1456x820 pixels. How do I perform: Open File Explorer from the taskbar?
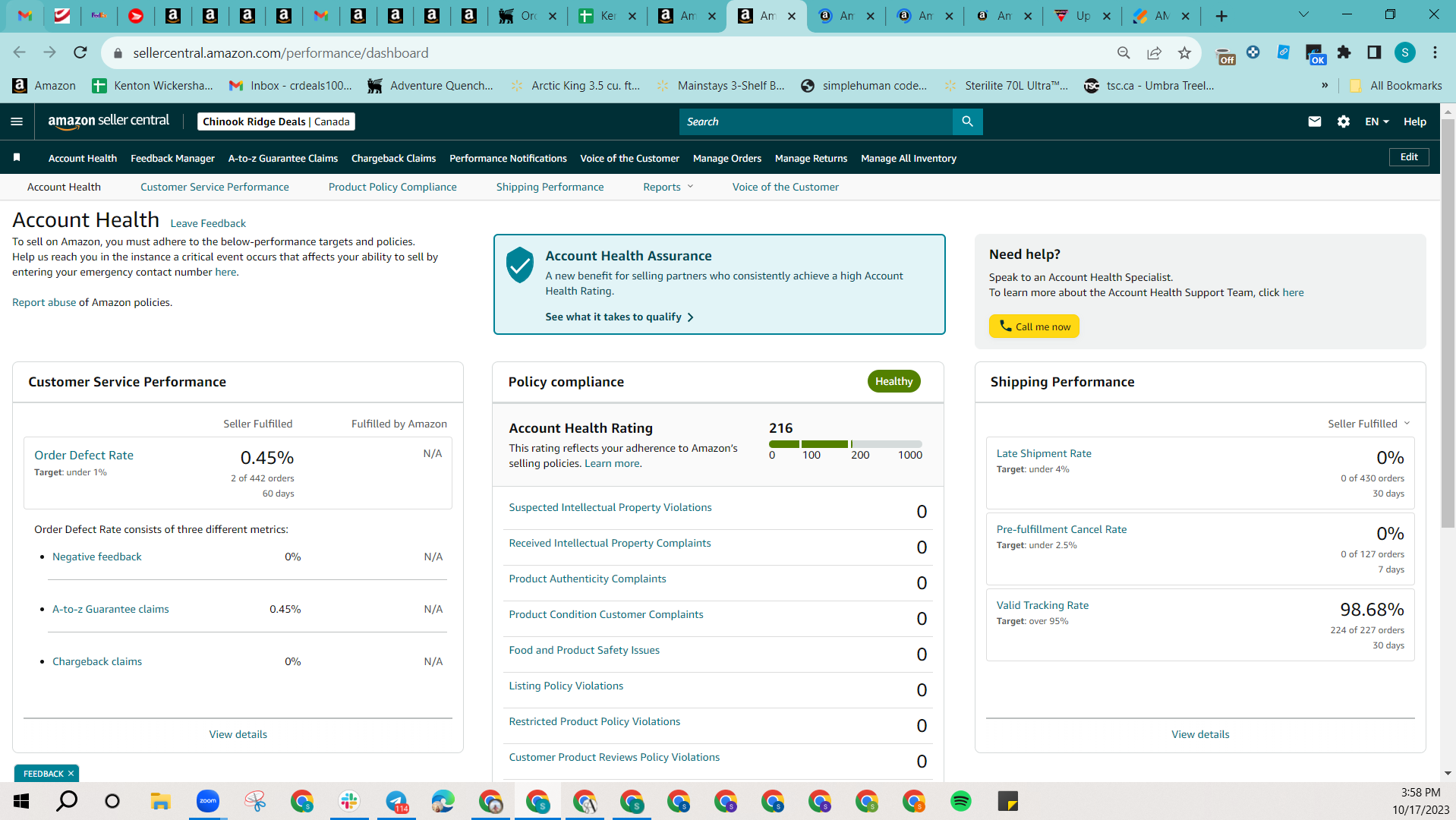pyautogui.click(x=160, y=801)
